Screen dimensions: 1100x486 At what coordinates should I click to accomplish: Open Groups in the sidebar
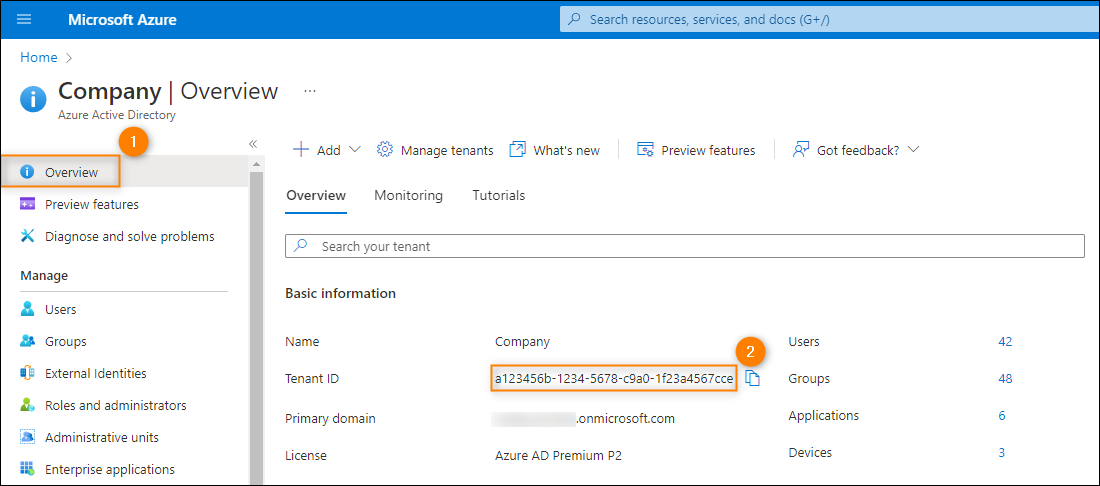pos(65,342)
